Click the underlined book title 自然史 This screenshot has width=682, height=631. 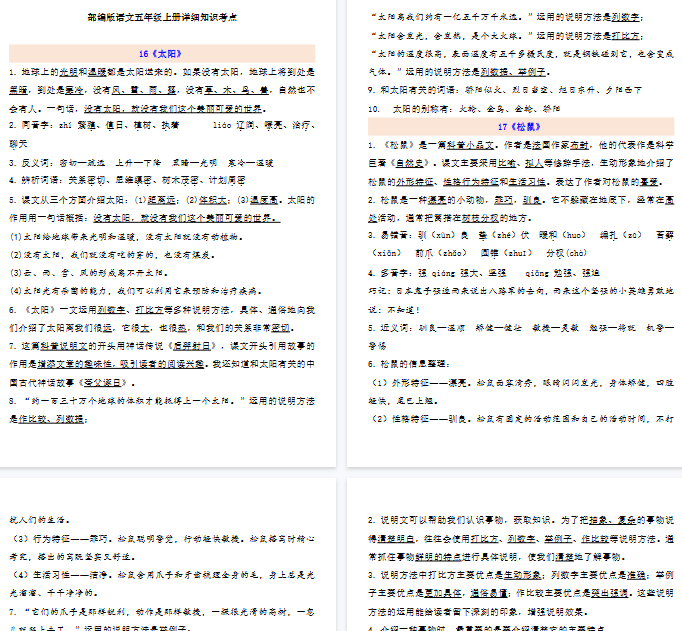[409, 164]
